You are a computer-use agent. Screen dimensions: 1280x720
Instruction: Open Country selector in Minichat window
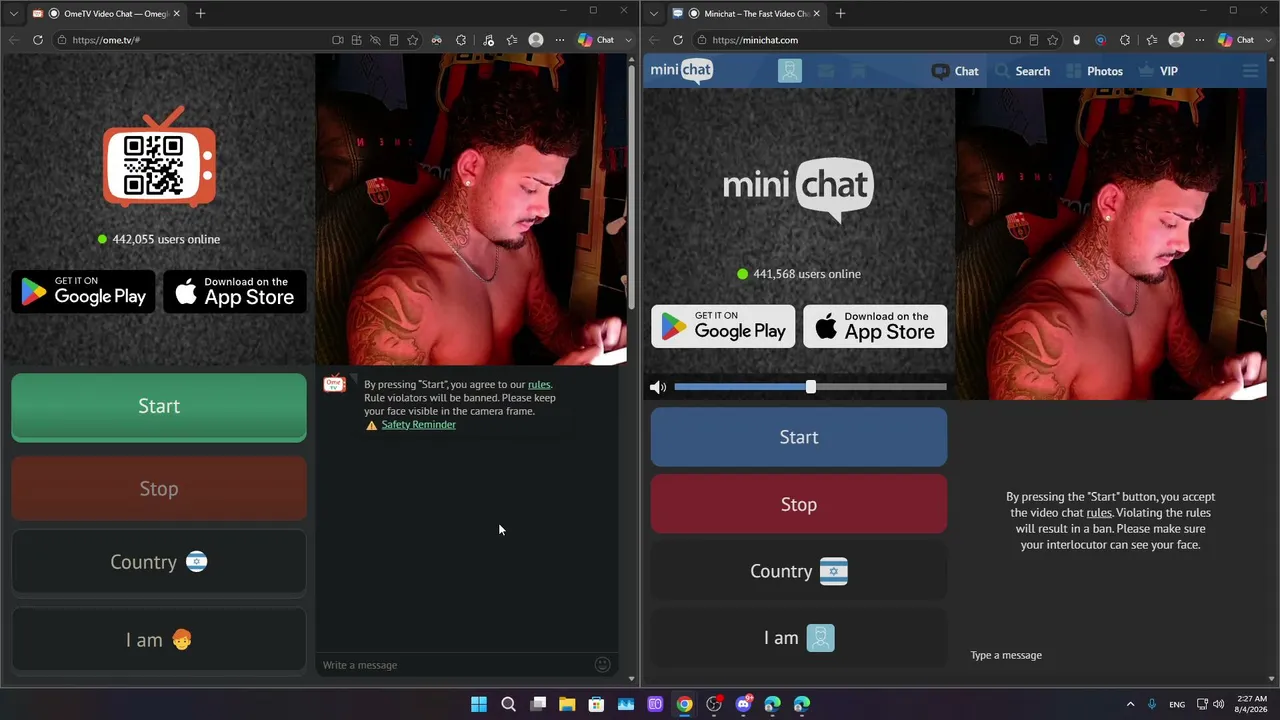coord(799,571)
